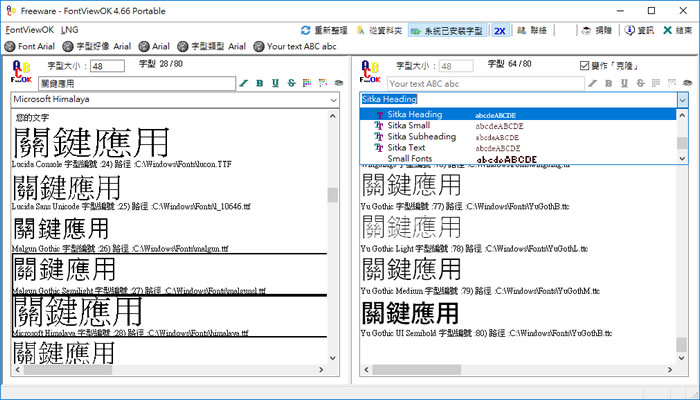Click the 2X dual-view toolbar button
Viewport: 700px width, 400px height.
[x=499, y=30]
